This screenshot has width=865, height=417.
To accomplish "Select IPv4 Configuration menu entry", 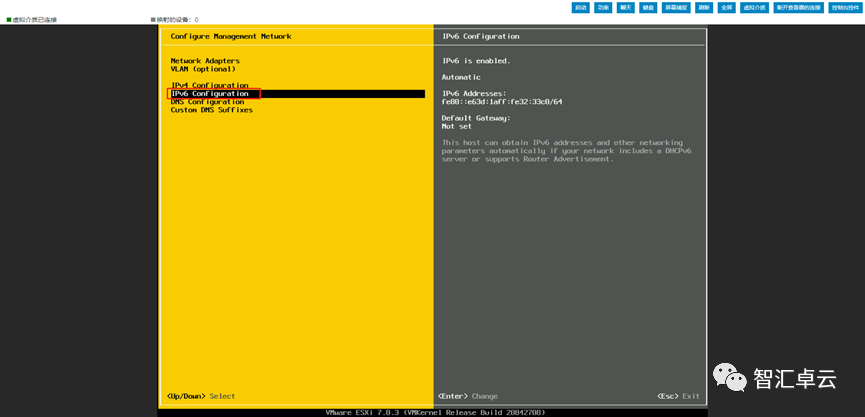I will pyautogui.click(x=210, y=85).
